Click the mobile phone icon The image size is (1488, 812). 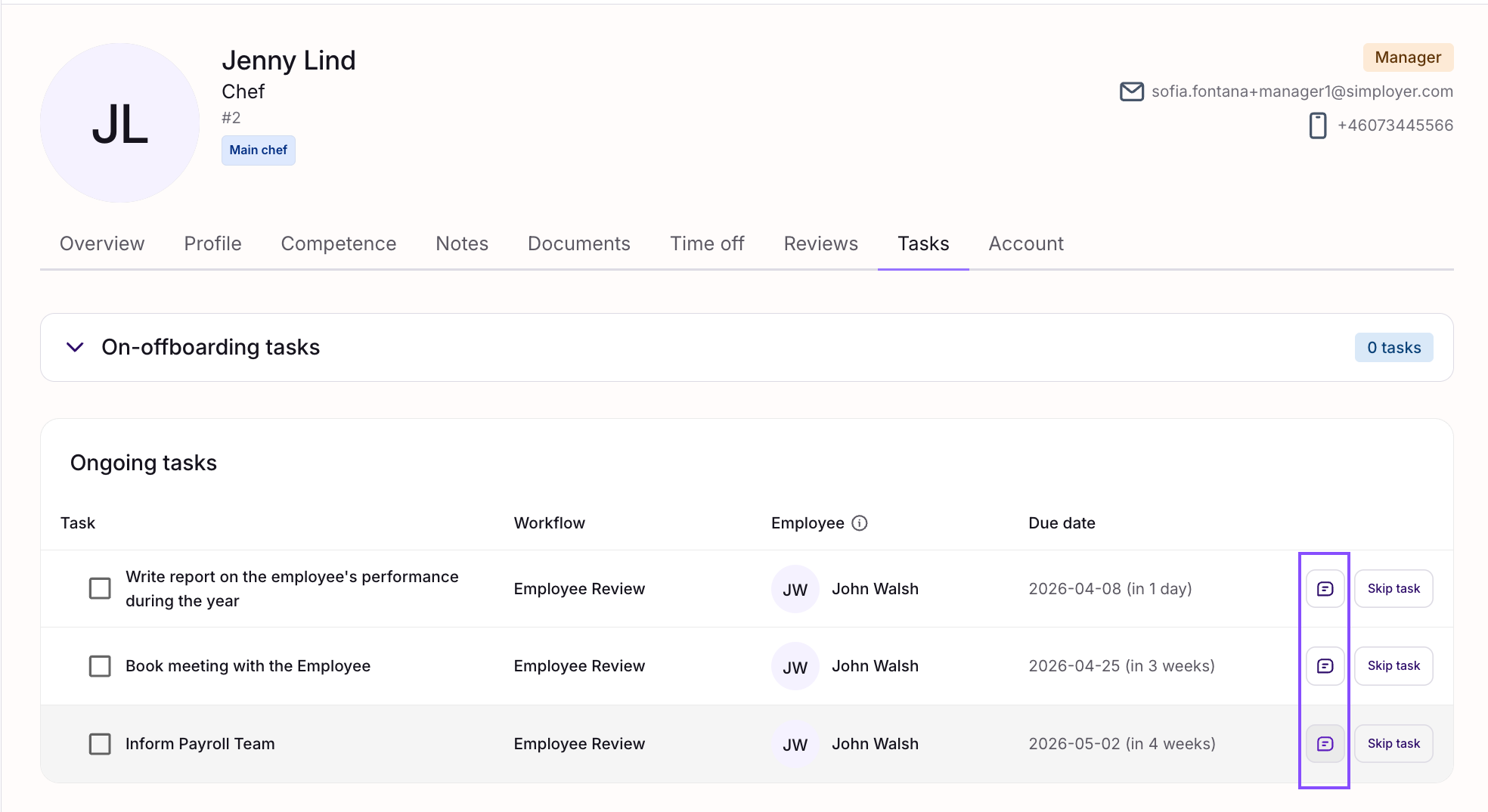1317,126
